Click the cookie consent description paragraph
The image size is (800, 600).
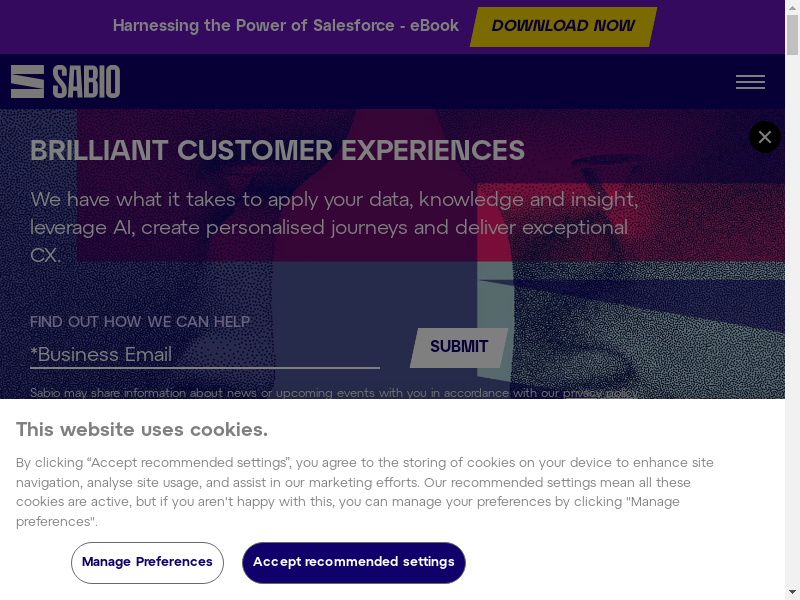point(365,492)
